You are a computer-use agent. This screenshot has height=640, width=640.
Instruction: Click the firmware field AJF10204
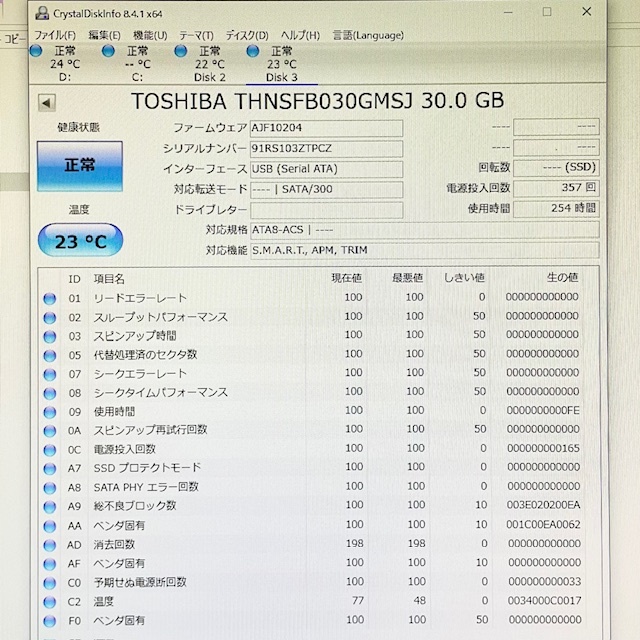click(327, 128)
